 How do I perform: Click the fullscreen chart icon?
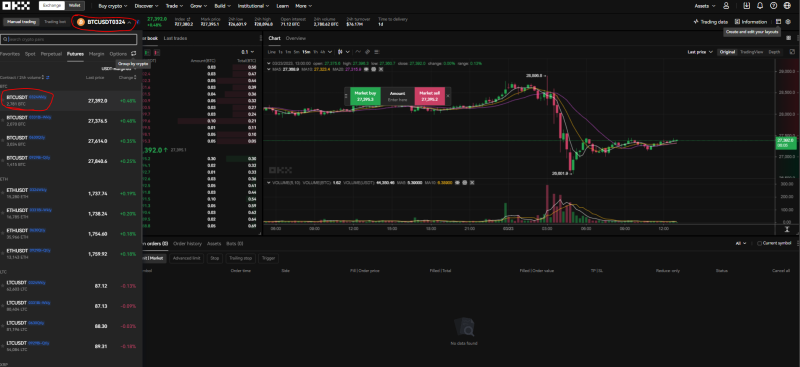(x=792, y=52)
